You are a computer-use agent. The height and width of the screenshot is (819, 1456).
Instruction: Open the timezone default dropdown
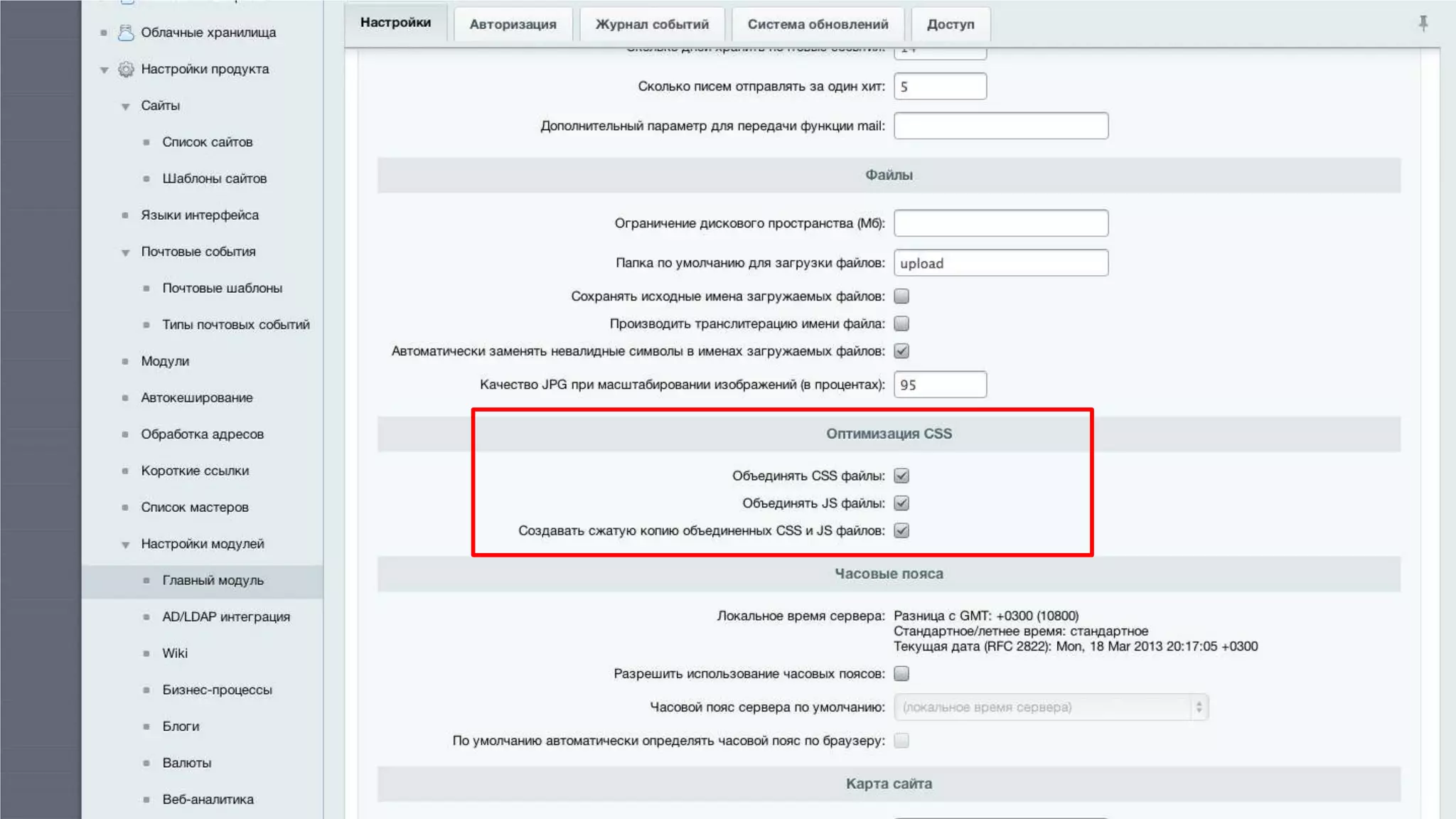click(1051, 707)
